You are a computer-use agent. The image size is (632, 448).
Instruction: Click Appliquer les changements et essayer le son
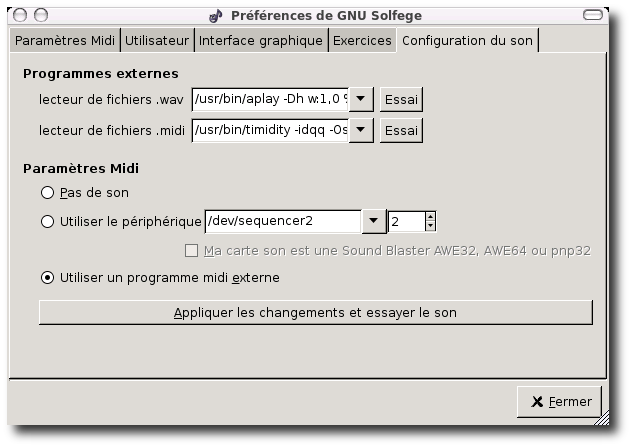[x=315, y=312]
